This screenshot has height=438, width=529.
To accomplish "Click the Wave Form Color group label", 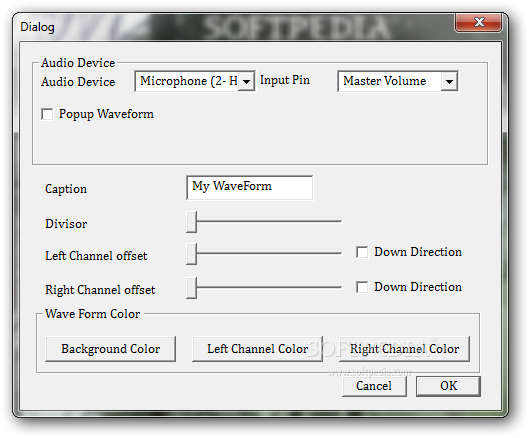I will click(x=92, y=314).
